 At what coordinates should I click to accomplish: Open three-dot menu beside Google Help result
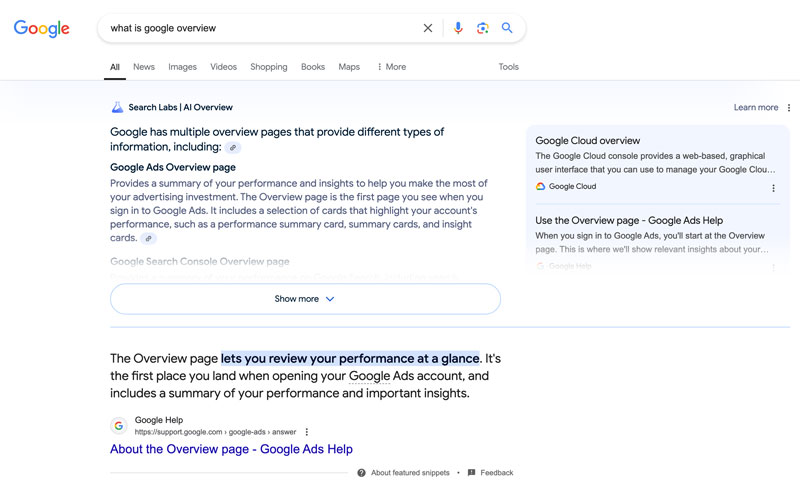307,432
